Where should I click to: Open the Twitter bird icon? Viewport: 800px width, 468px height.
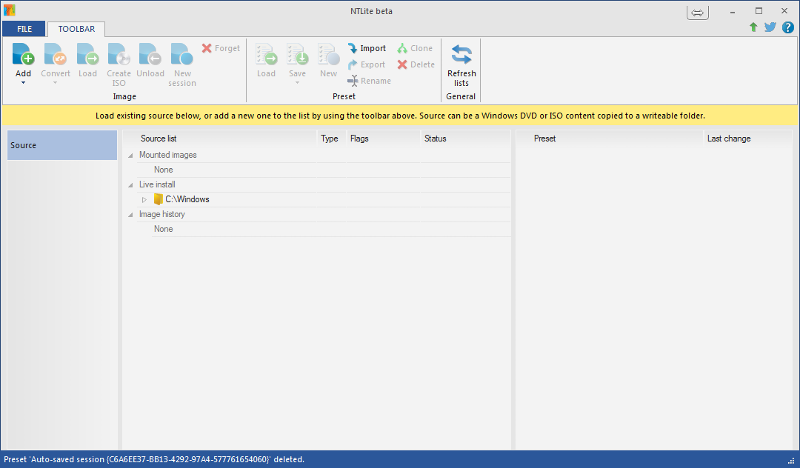(770, 27)
